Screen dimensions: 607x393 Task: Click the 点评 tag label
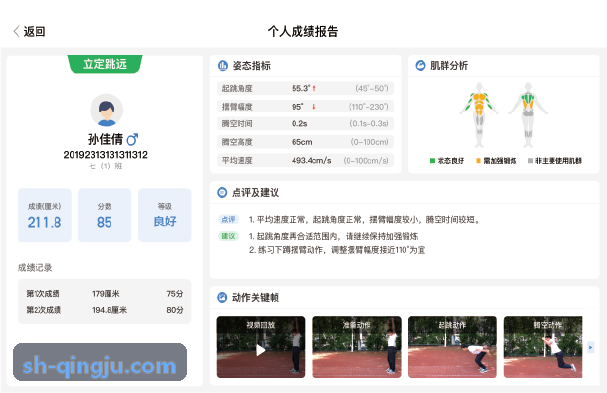coord(228,220)
